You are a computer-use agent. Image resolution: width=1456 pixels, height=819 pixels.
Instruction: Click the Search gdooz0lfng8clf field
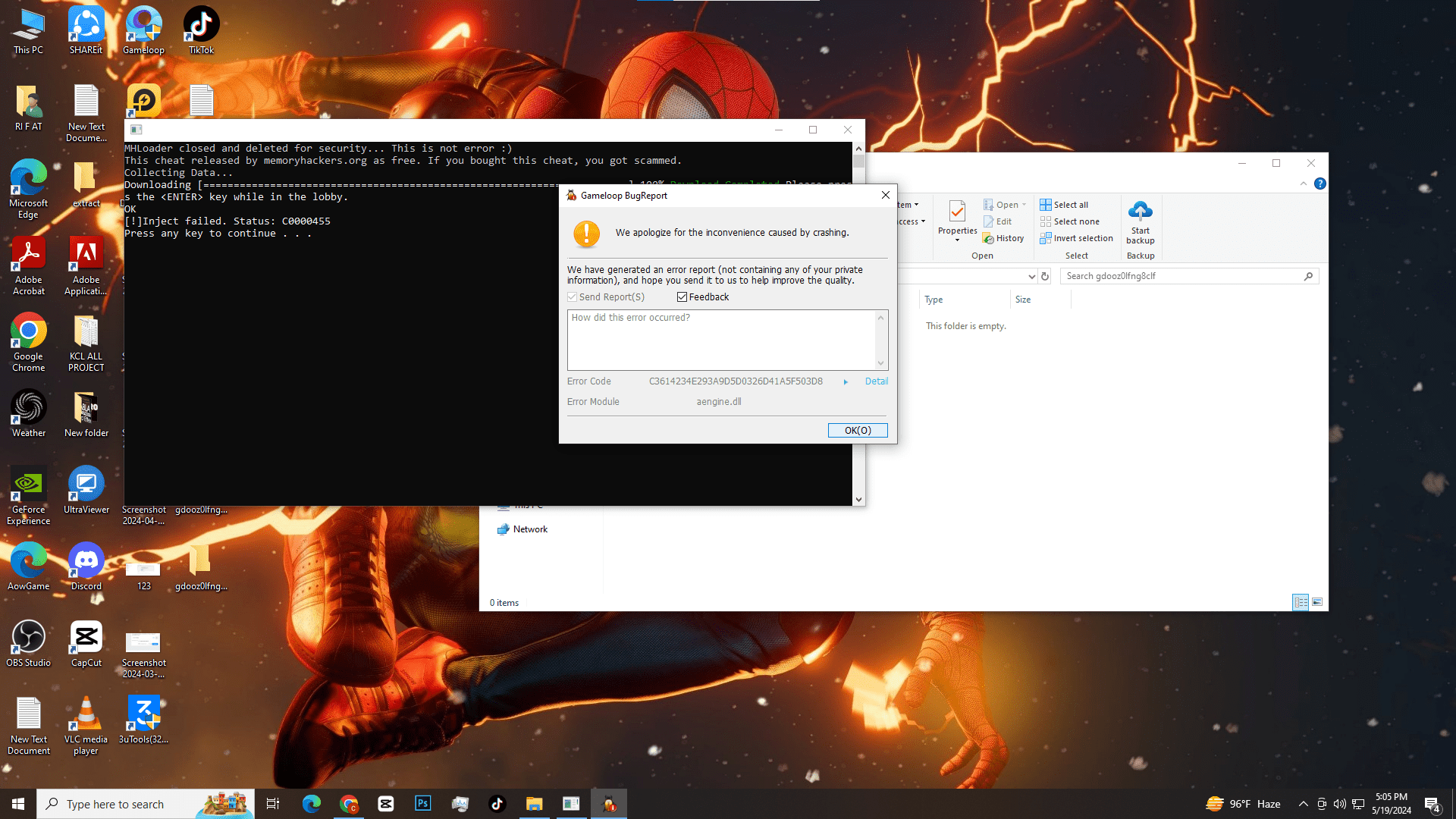(x=1189, y=276)
